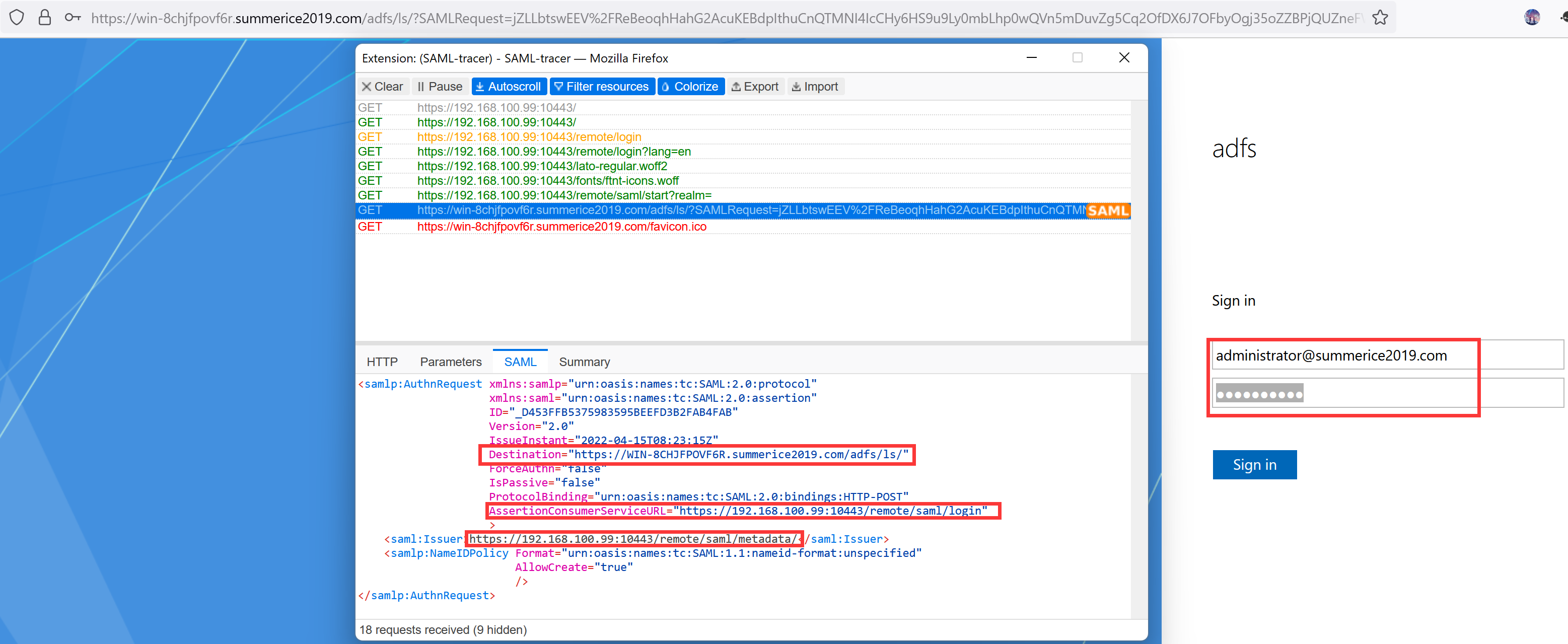This screenshot has height=644, width=1568.
Task: Click the orange SAML badge on selected request
Action: coord(1107,210)
